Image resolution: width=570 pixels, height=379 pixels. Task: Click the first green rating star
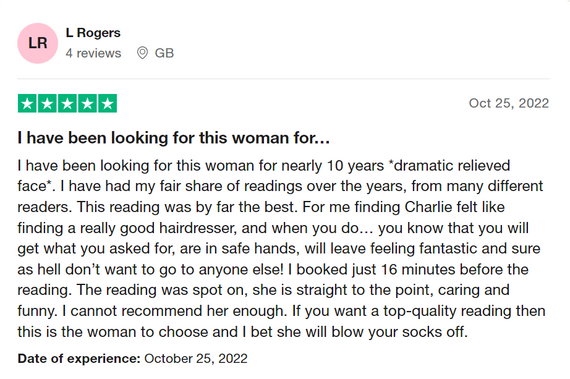pos(27,104)
